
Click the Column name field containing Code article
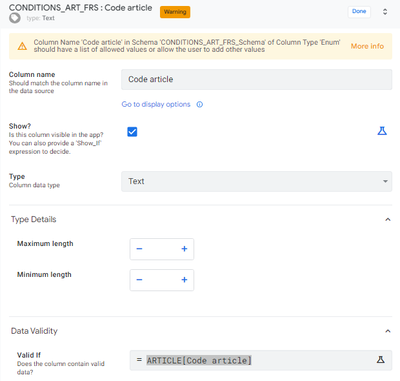pos(256,79)
